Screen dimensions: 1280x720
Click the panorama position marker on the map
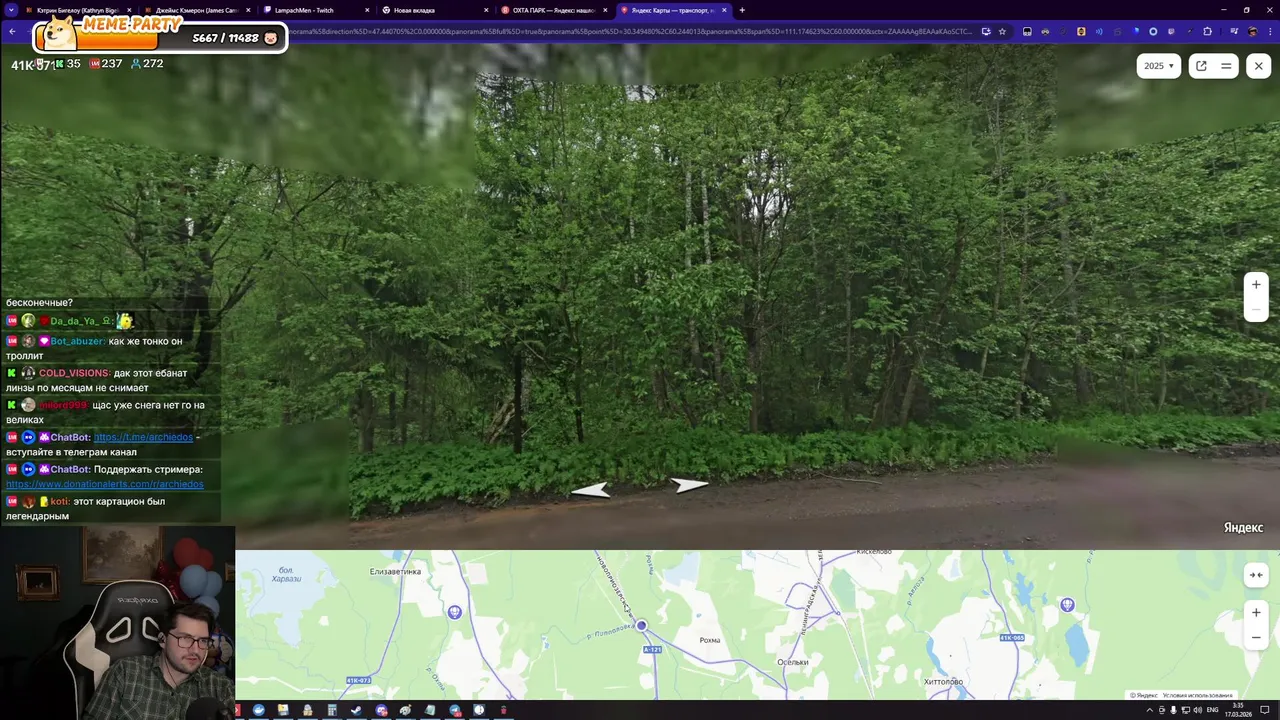641,625
